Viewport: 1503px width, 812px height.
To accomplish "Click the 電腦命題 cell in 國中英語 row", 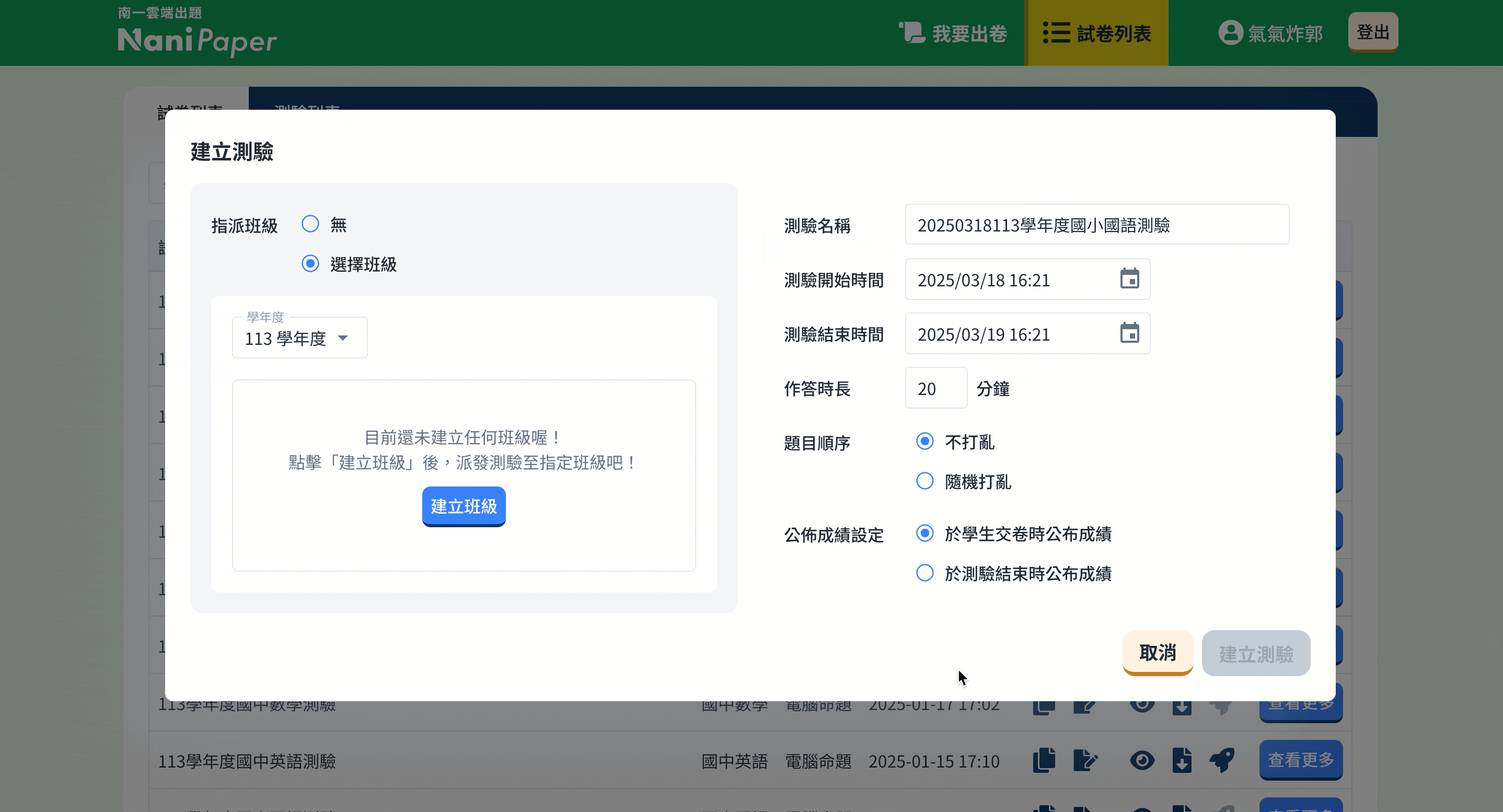I will [x=818, y=761].
